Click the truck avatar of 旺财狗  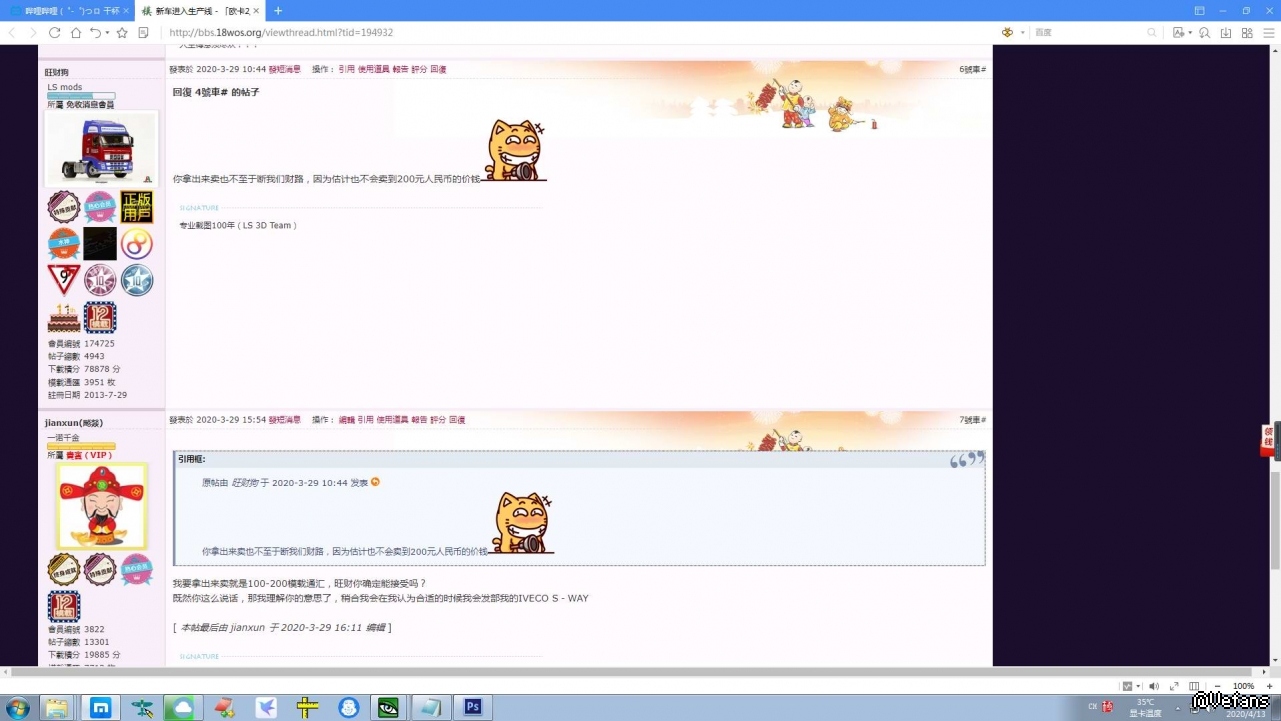tap(101, 148)
